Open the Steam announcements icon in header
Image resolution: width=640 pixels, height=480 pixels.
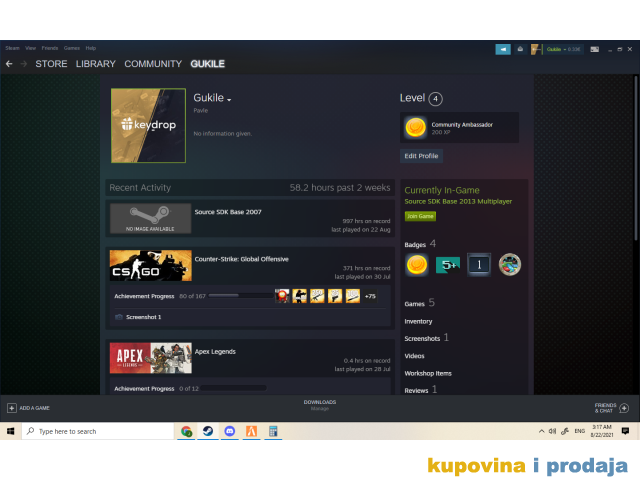(503, 48)
